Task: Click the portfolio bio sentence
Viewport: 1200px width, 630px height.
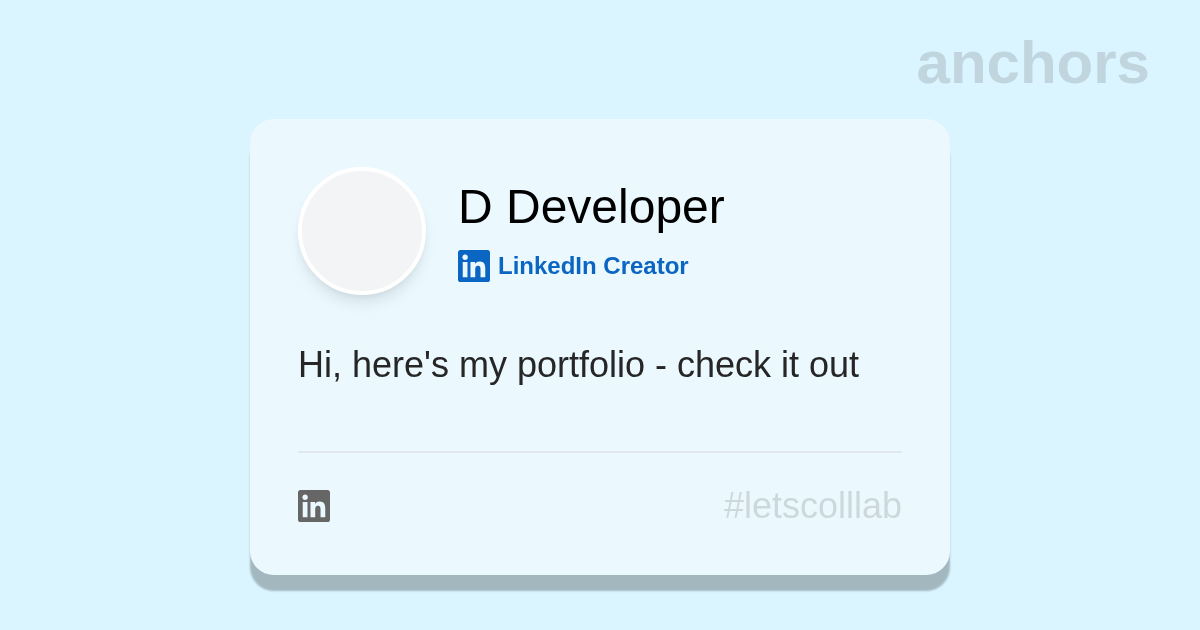Action: click(578, 365)
